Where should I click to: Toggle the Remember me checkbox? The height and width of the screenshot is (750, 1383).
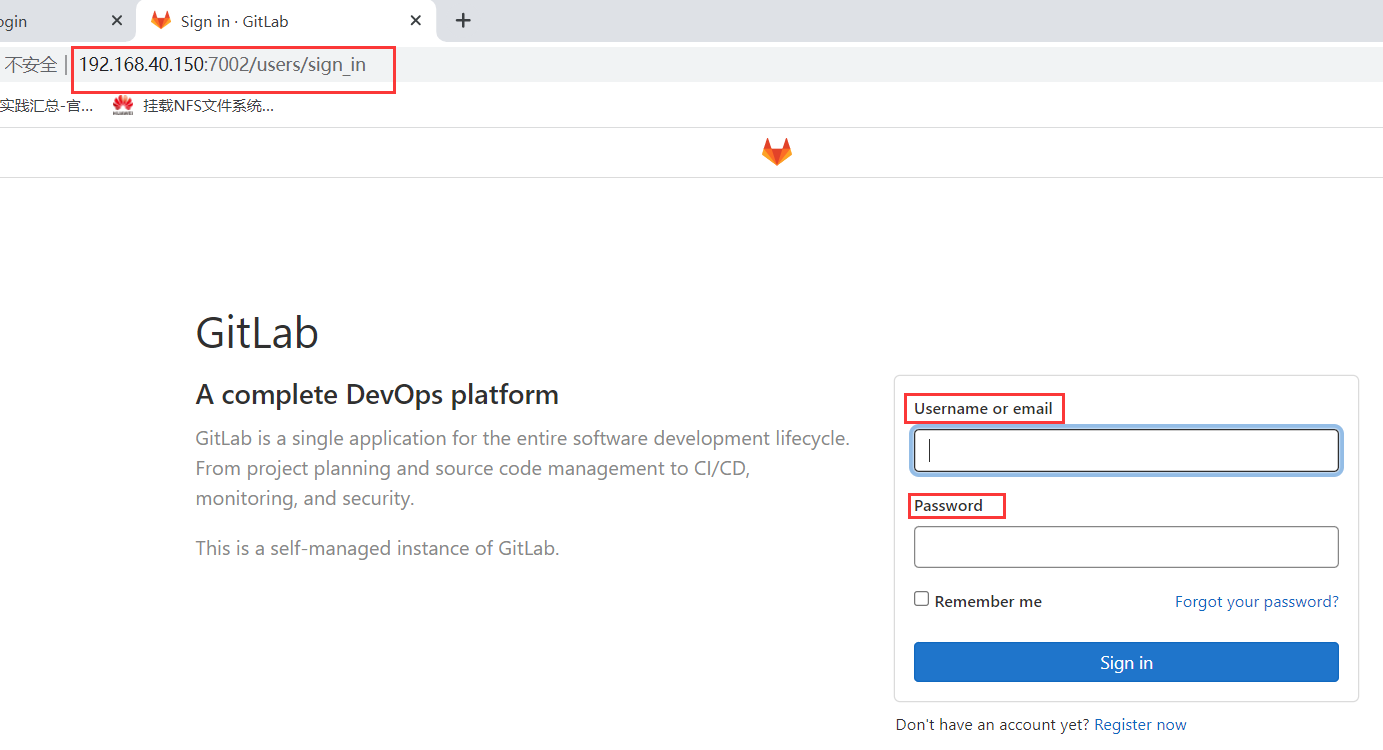pyautogui.click(x=921, y=599)
